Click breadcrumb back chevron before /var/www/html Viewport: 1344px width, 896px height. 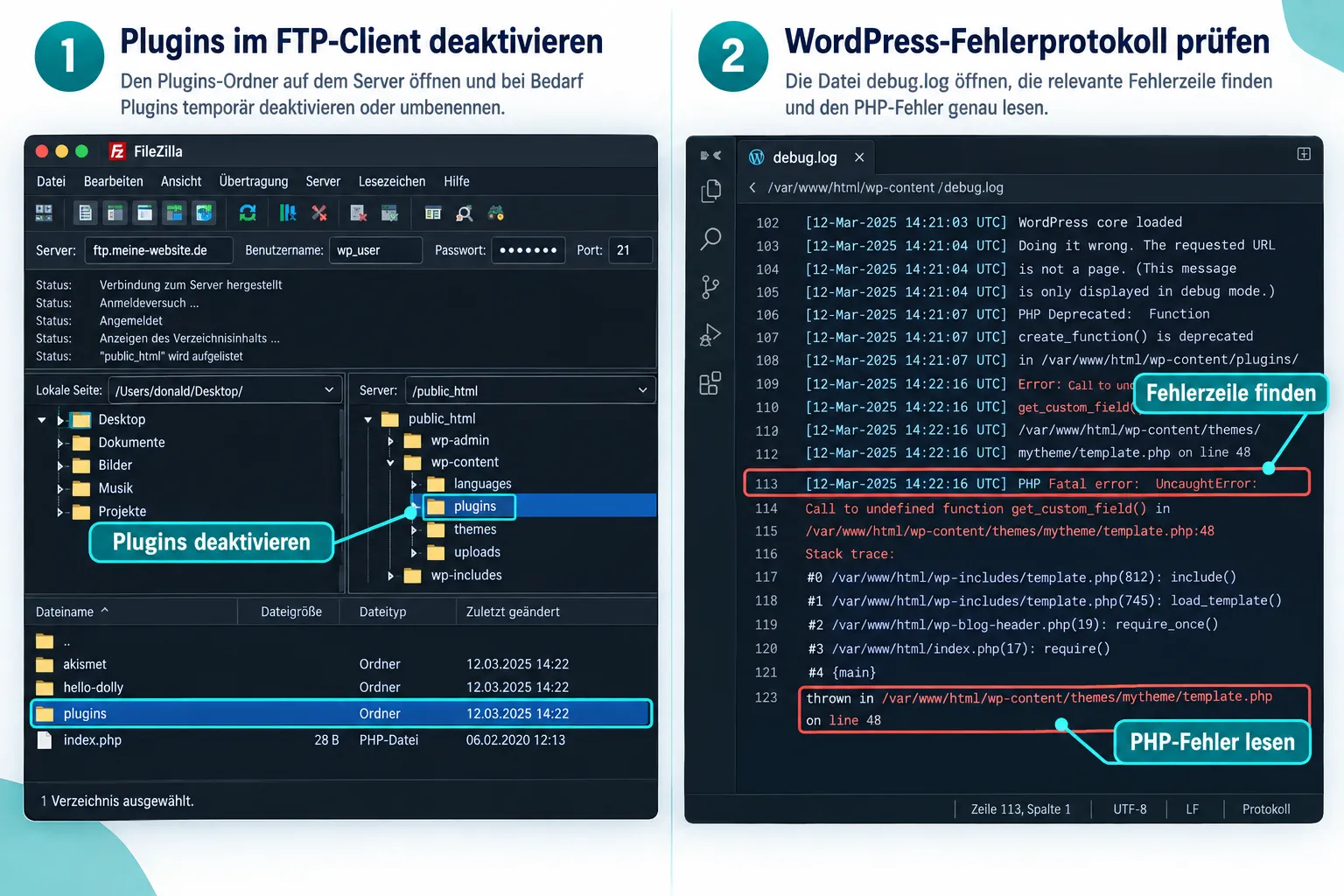pos(752,187)
